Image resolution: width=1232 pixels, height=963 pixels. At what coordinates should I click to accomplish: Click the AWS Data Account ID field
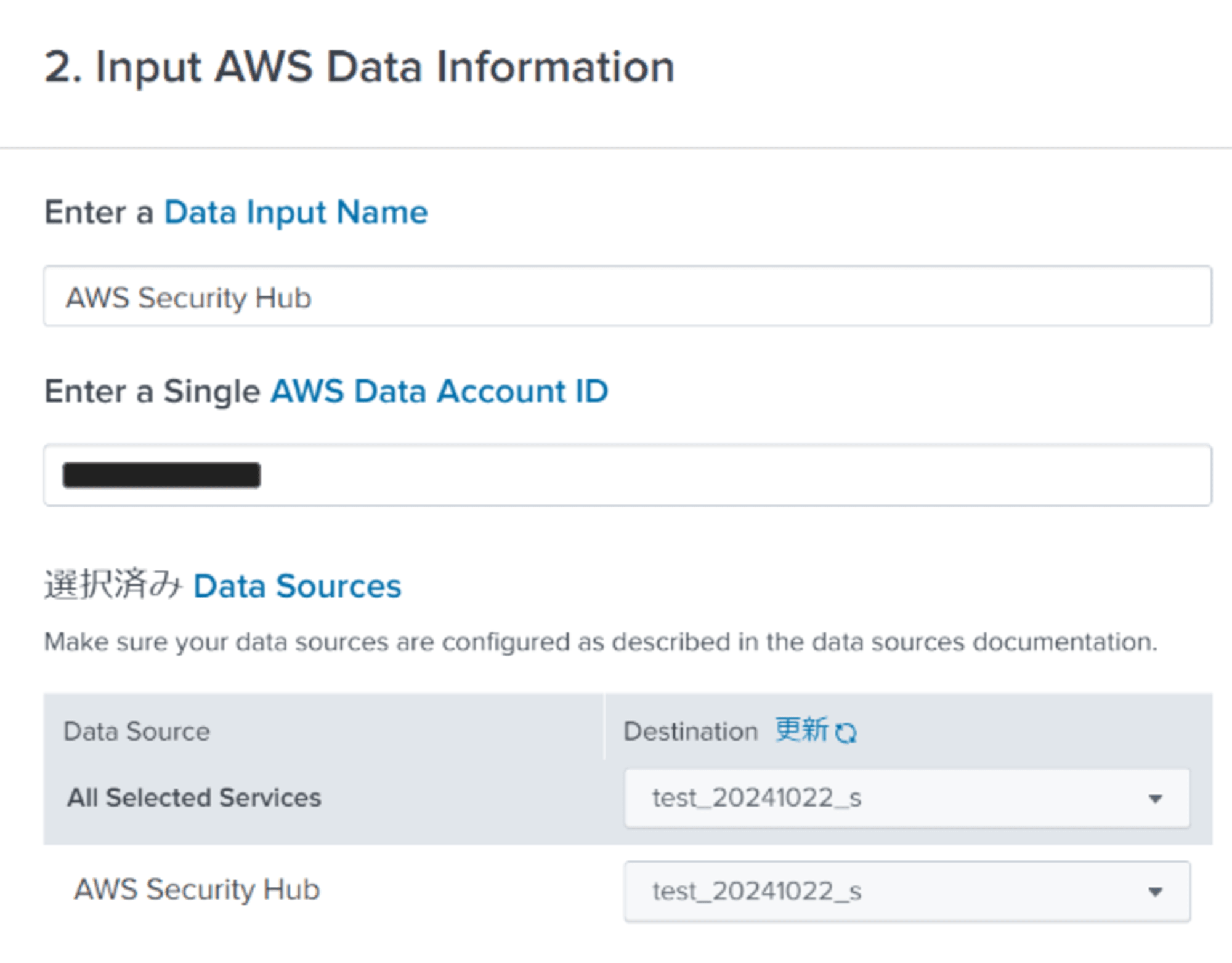tap(627, 475)
